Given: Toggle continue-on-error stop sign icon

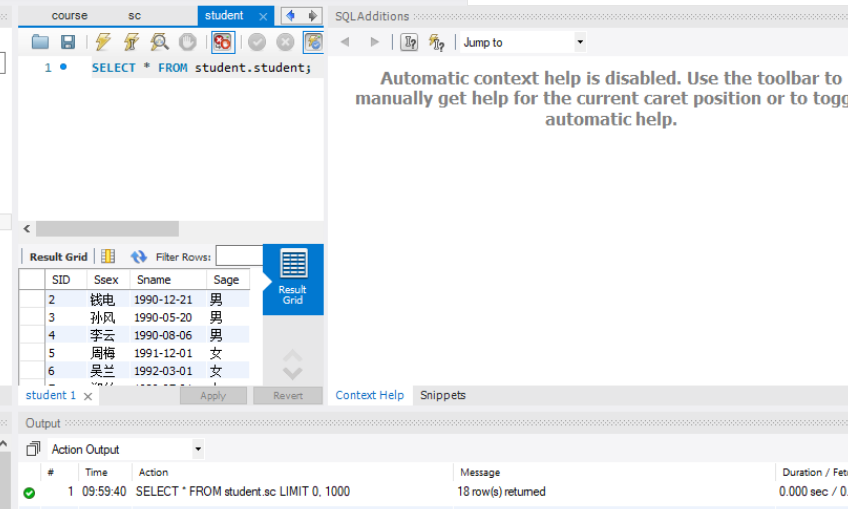Looking at the screenshot, I should point(223,42).
